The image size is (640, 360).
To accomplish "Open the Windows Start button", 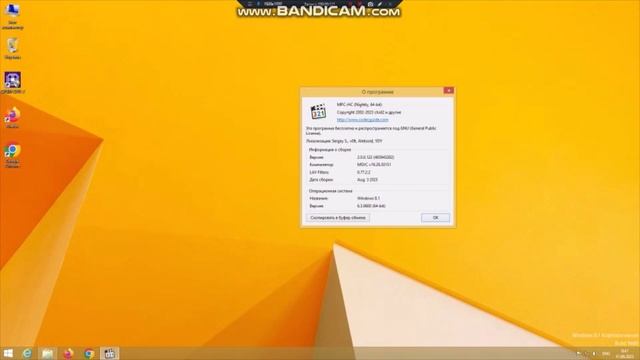I will coord(8,353).
